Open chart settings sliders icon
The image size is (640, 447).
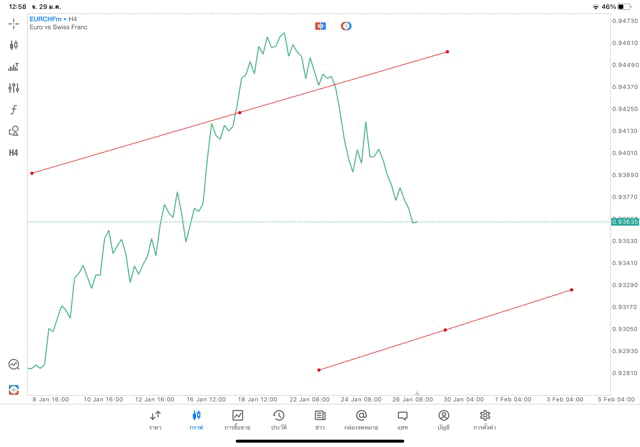13,88
